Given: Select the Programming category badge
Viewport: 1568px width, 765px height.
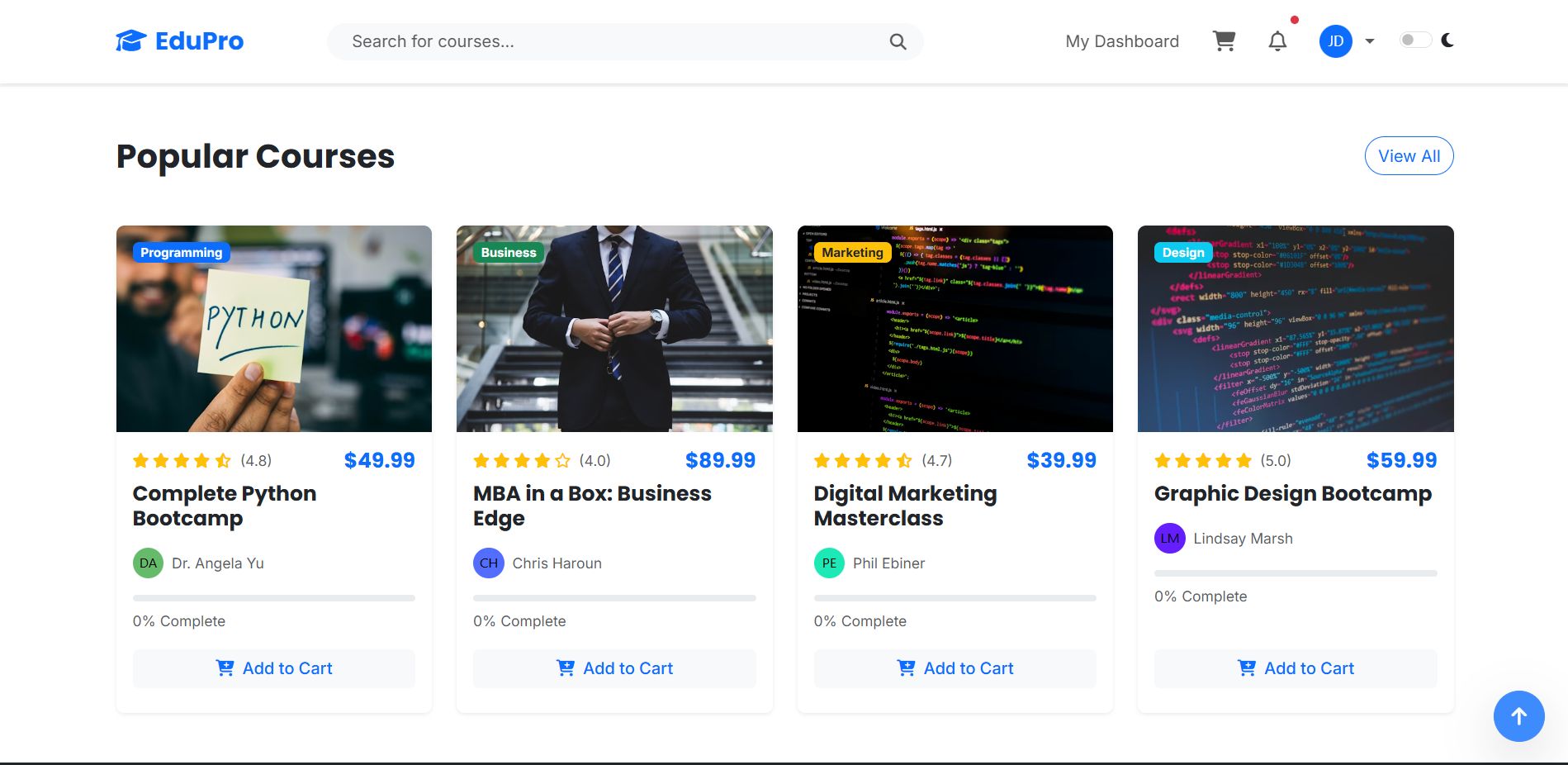Looking at the screenshot, I should pyautogui.click(x=181, y=253).
